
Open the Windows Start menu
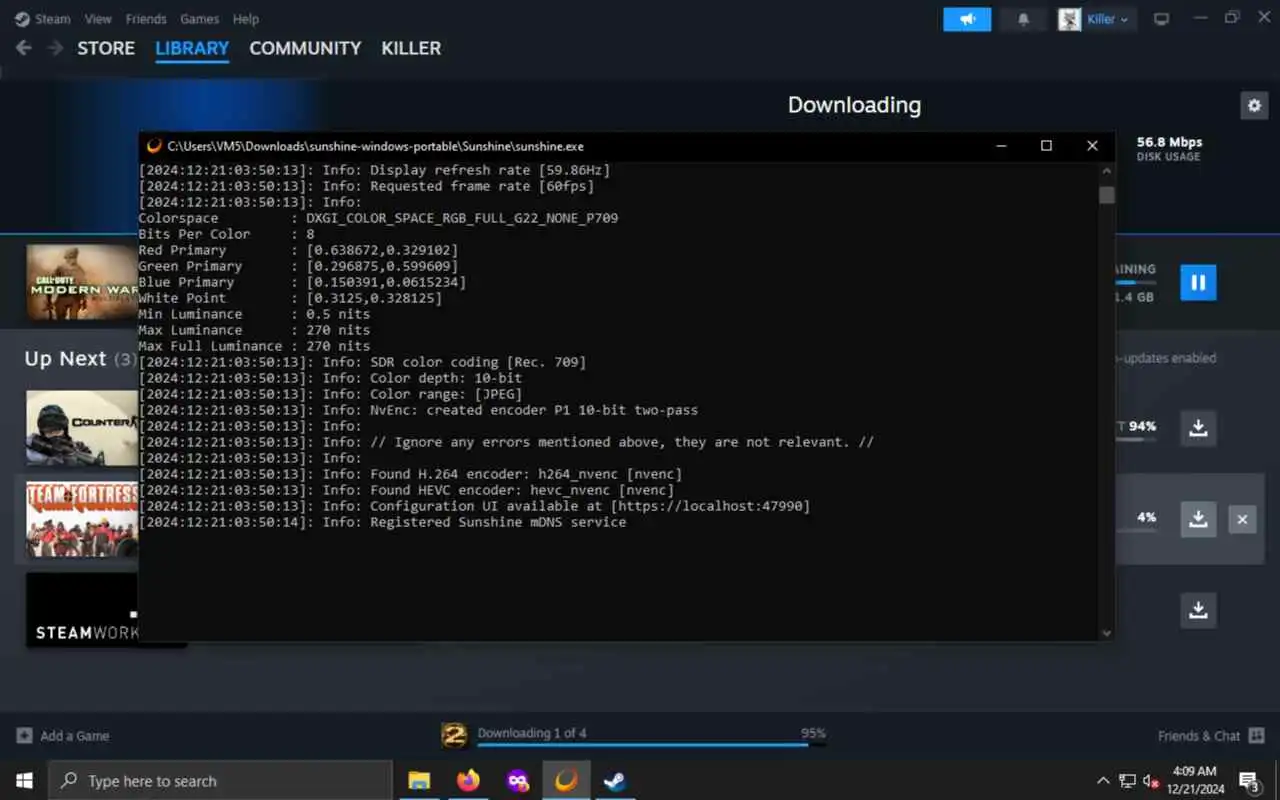(x=24, y=780)
